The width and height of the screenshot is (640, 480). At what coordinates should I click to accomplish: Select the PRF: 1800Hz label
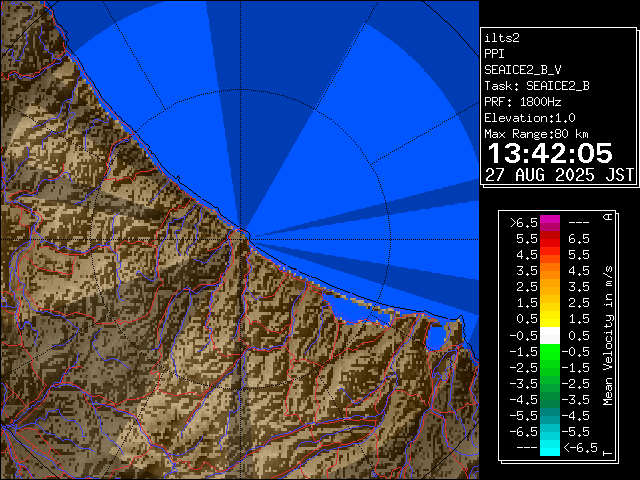point(524,101)
